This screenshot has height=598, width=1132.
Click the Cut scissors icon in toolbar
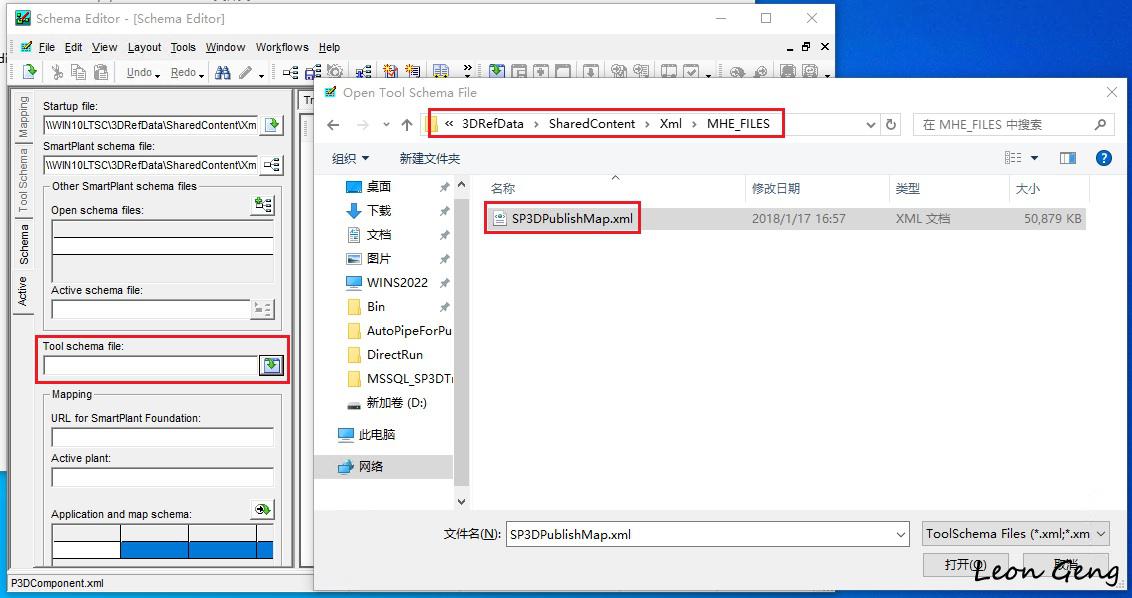tap(56, 72)
